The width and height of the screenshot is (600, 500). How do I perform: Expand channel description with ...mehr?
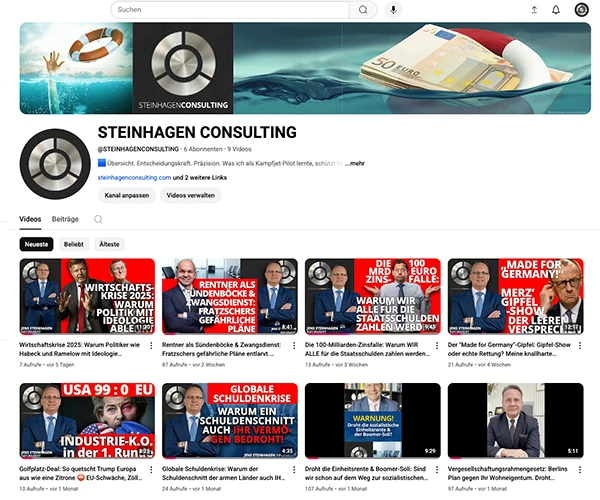tap(355, 163)
